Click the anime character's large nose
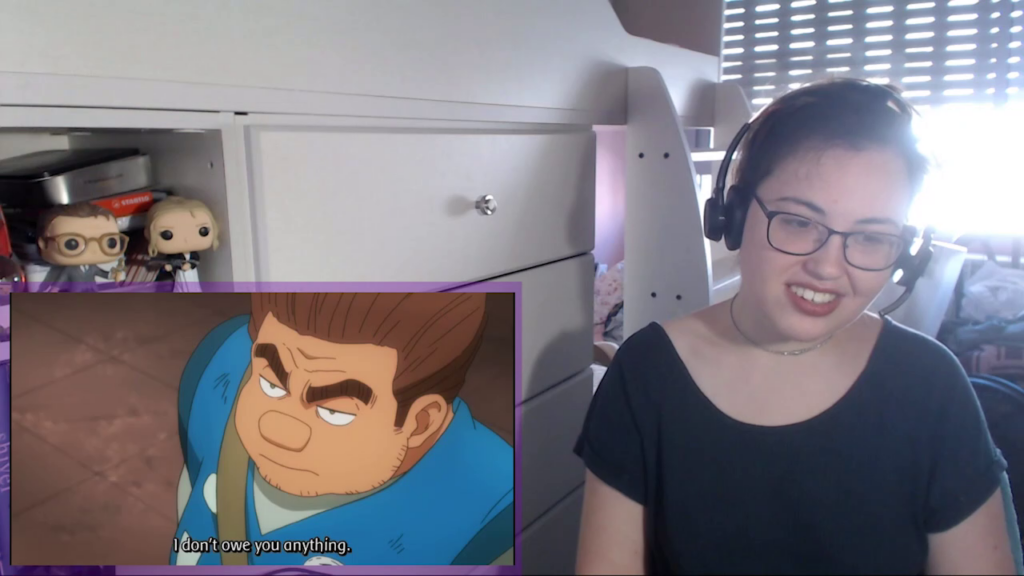 (x=284, y=429)
